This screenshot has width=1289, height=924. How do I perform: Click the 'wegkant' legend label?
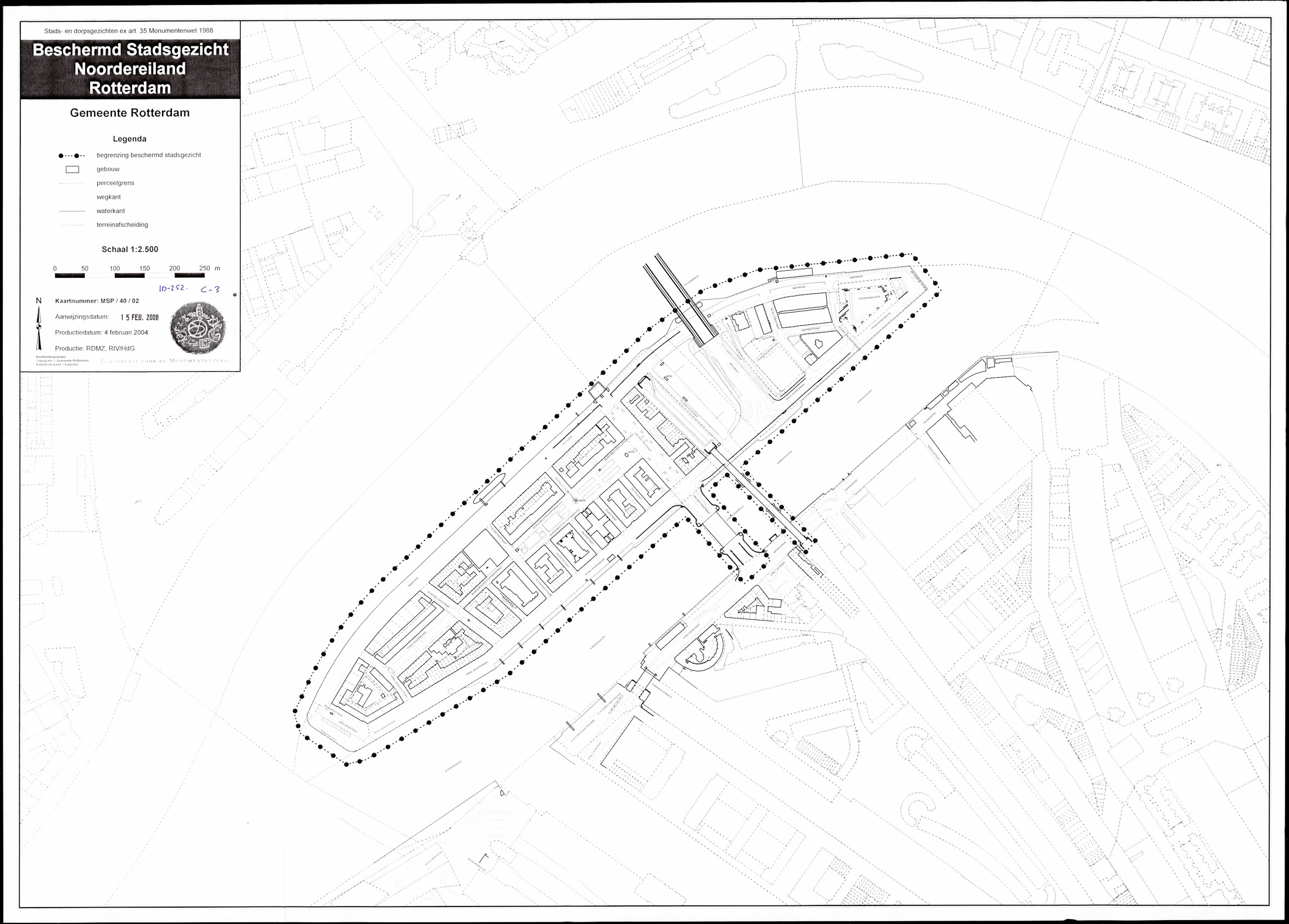pyautogui.click(x=108, y=196)
